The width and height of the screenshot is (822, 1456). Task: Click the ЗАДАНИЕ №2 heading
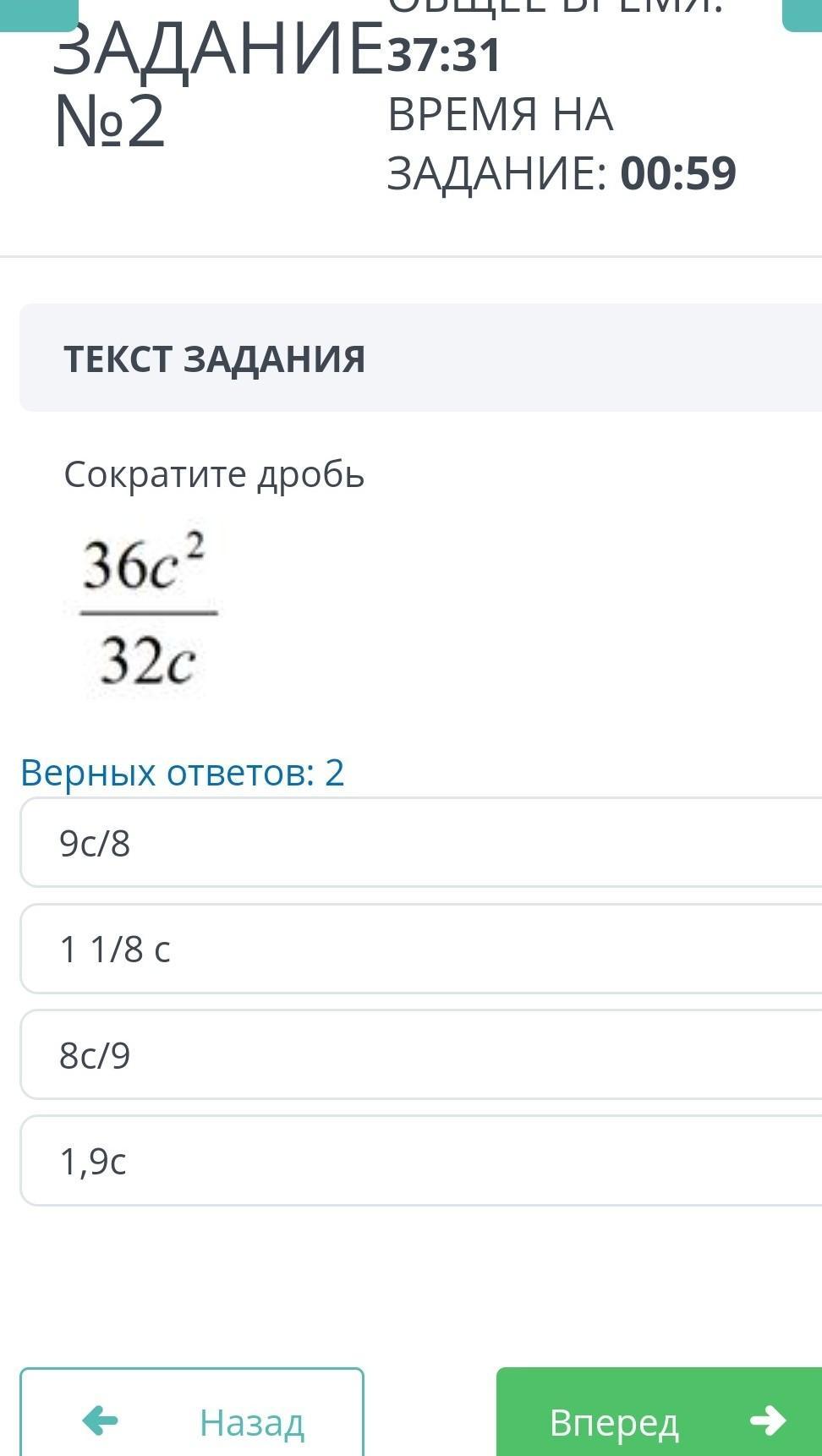[216, 85]
